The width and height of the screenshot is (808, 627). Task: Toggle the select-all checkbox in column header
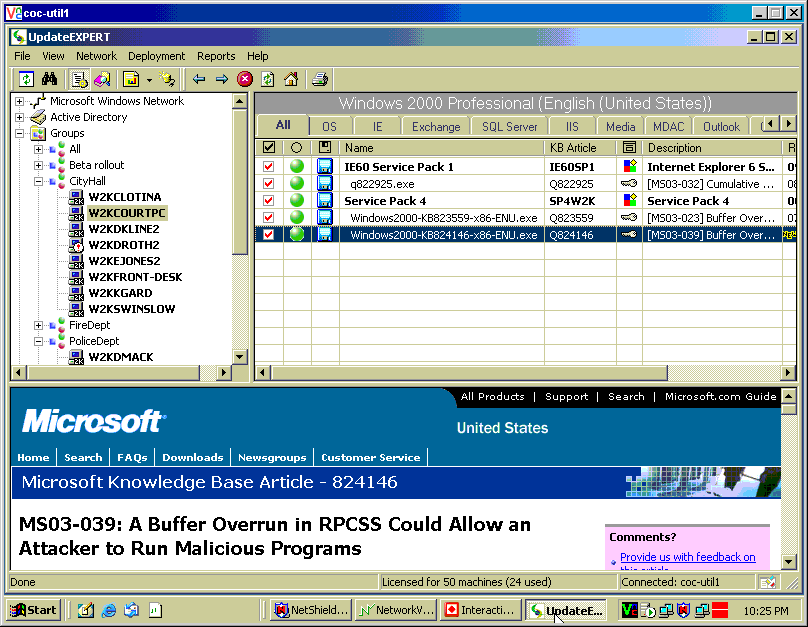click(268, 148)
